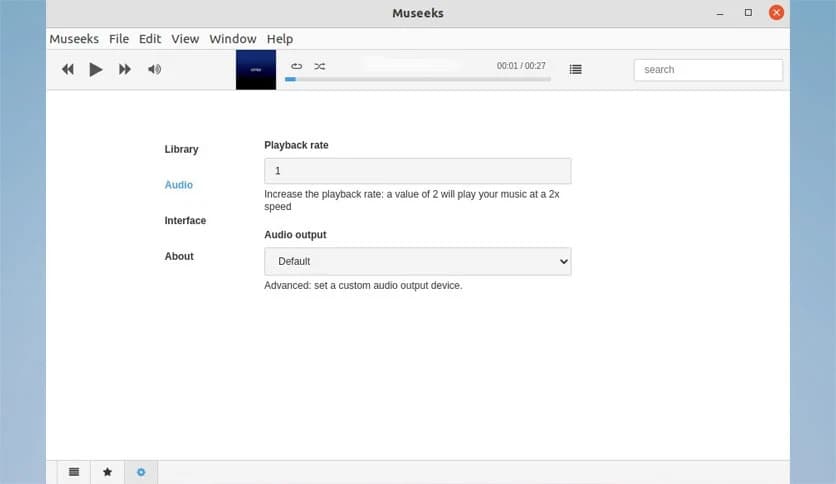
Task: Toggle the repeat playback icon
Action: point(296,66)
